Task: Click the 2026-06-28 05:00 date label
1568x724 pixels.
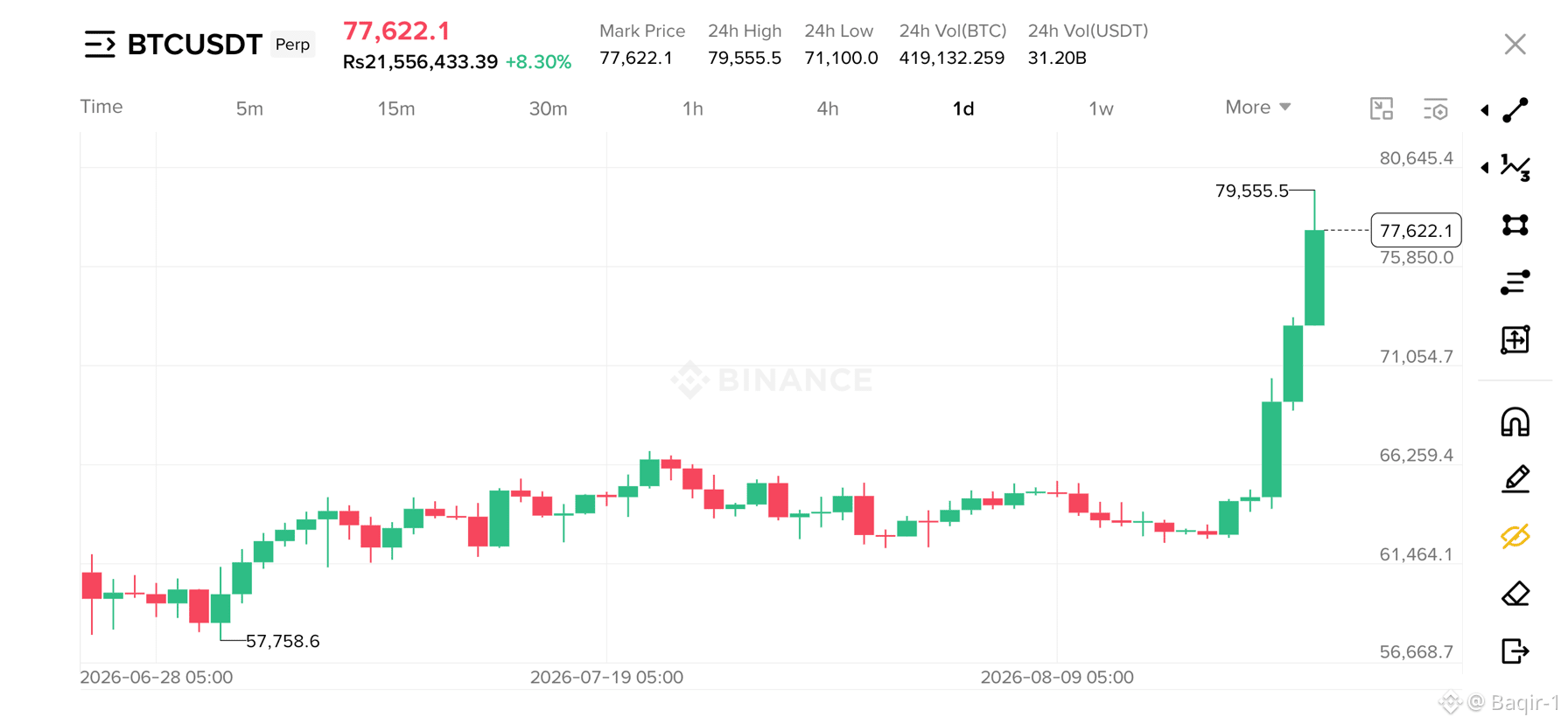Action: click(x=157, y=677)
